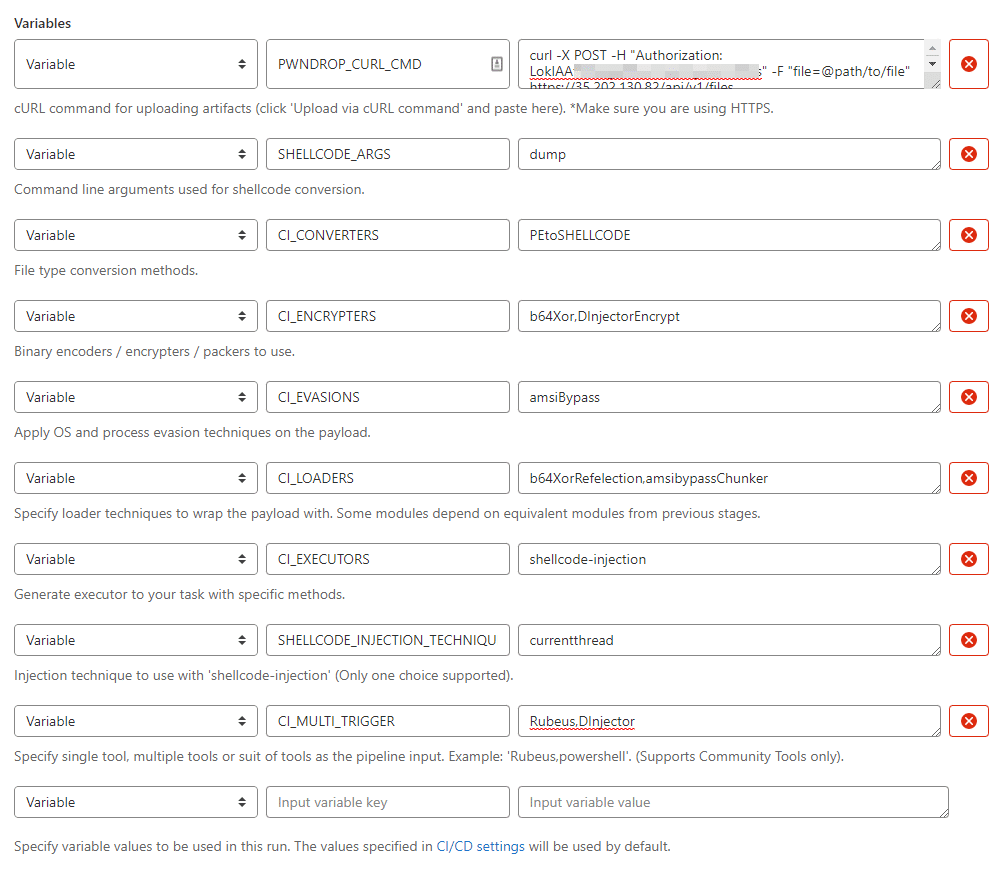This screenshot has height=879, width=1004.
Task: Click the key icon in PWNDROP_CURL_CMD field
Action: click(x=496, y=64)
